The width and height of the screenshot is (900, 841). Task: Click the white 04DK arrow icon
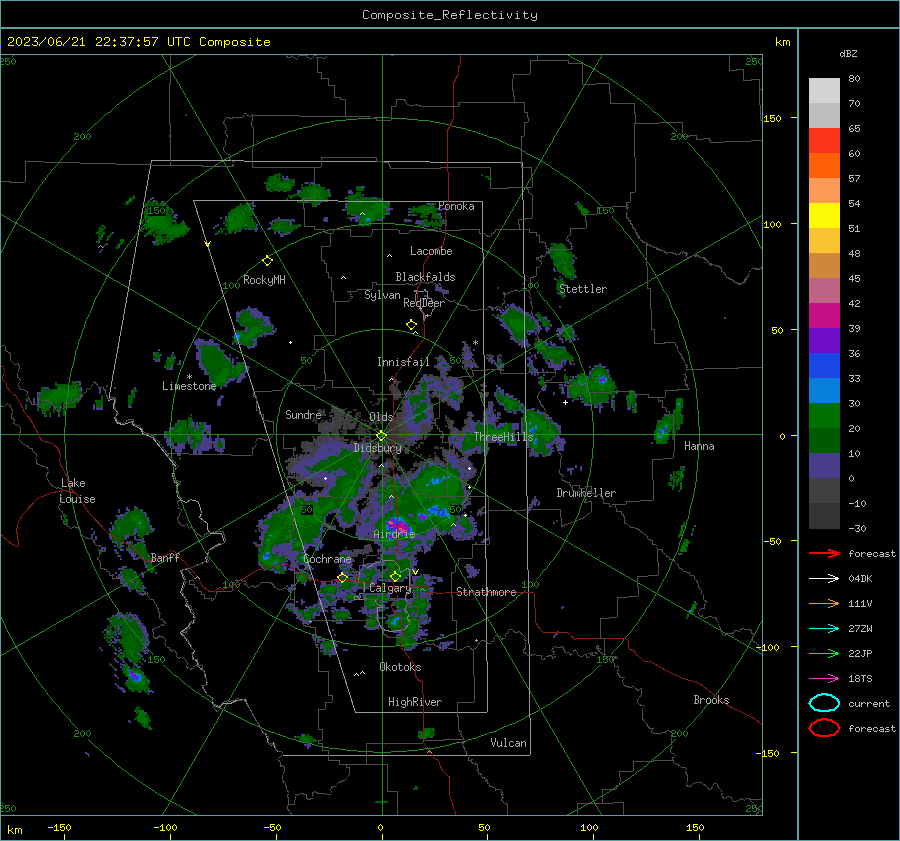click(x=824, y=578)
